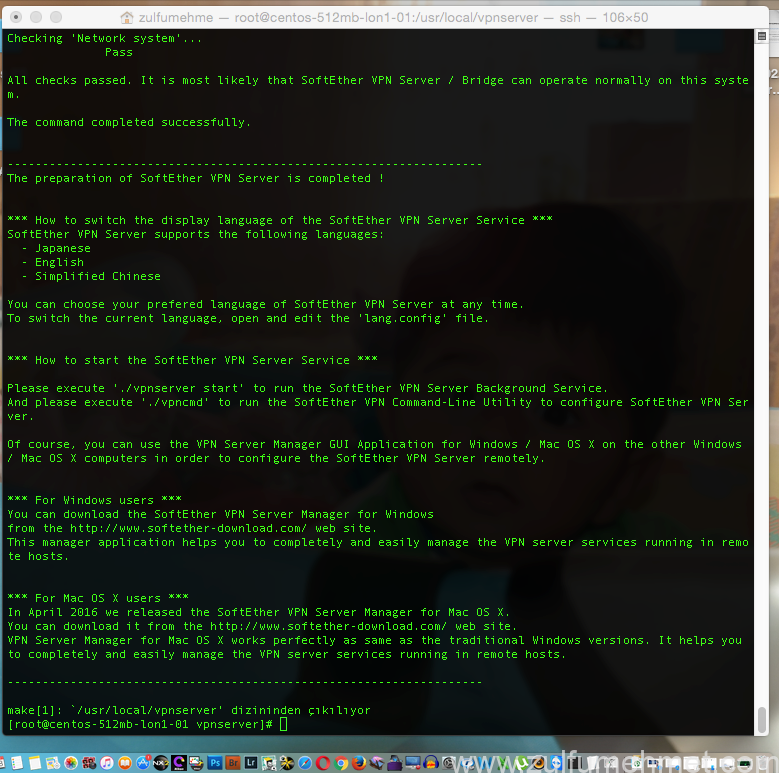
Task: Open Adobe Photoshop from the Dock
Action: pos(215,763)
